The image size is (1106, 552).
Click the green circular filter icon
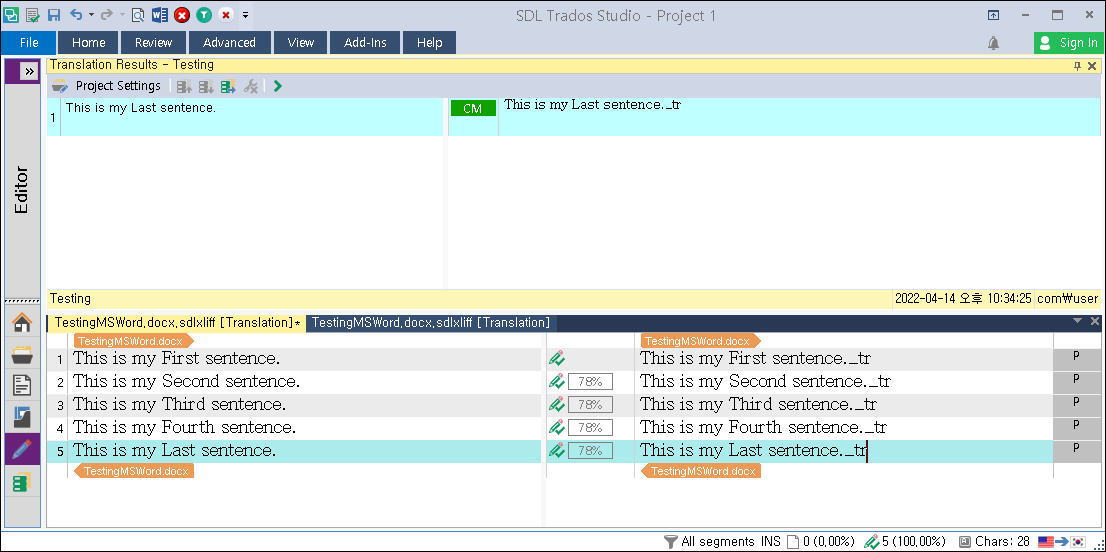point(204,14)
